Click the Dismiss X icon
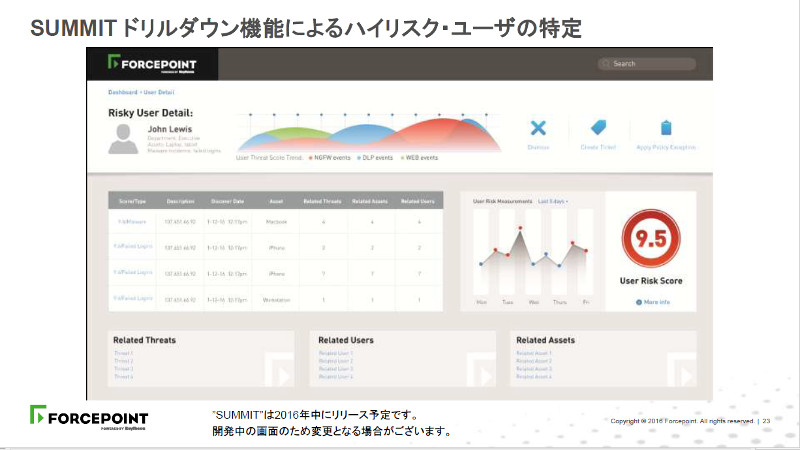Viewport: 800px width, 450px height. (538, 128)
